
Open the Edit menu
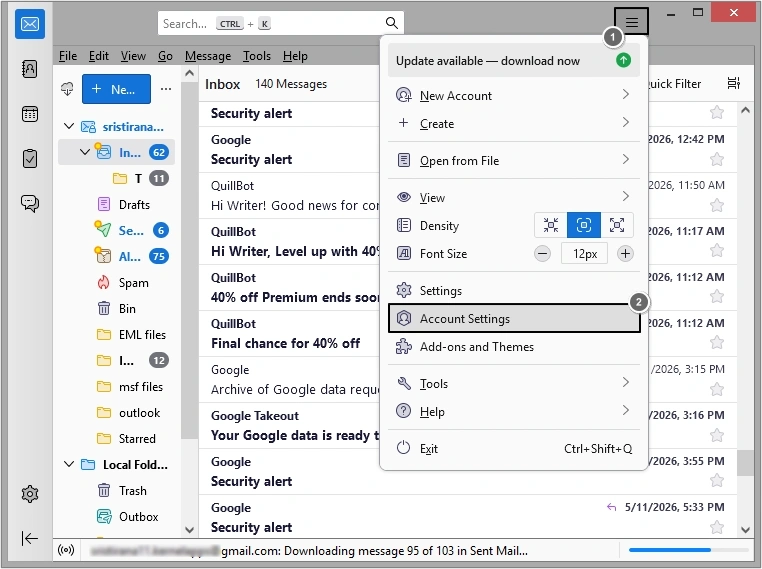[99, 56]
